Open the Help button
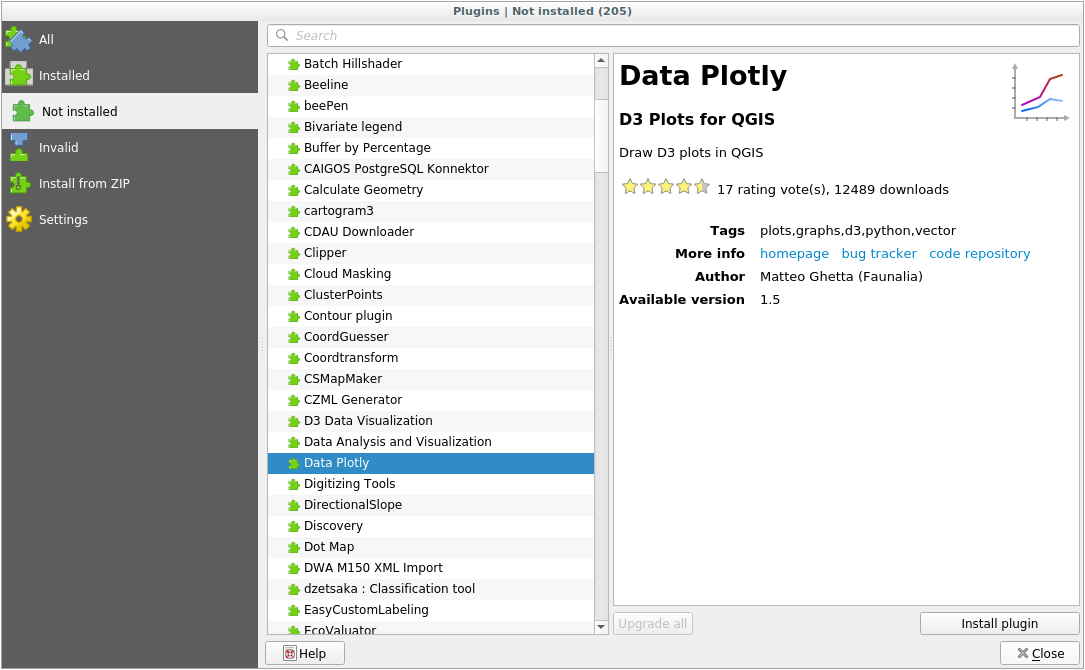This screenshot has height=670, width=1085. (305, 653)
